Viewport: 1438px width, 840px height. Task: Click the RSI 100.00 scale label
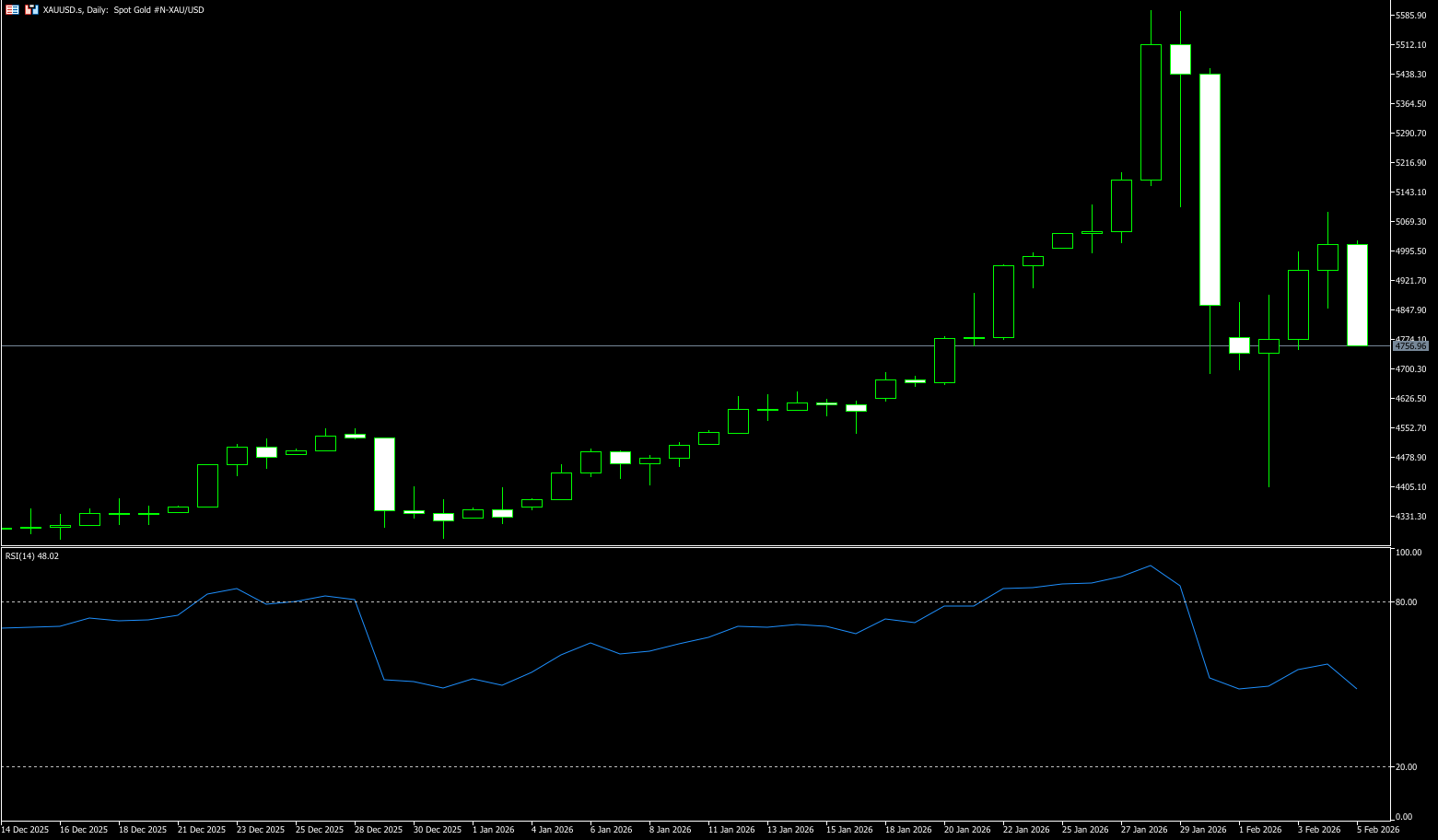[x=1409, y=553]
